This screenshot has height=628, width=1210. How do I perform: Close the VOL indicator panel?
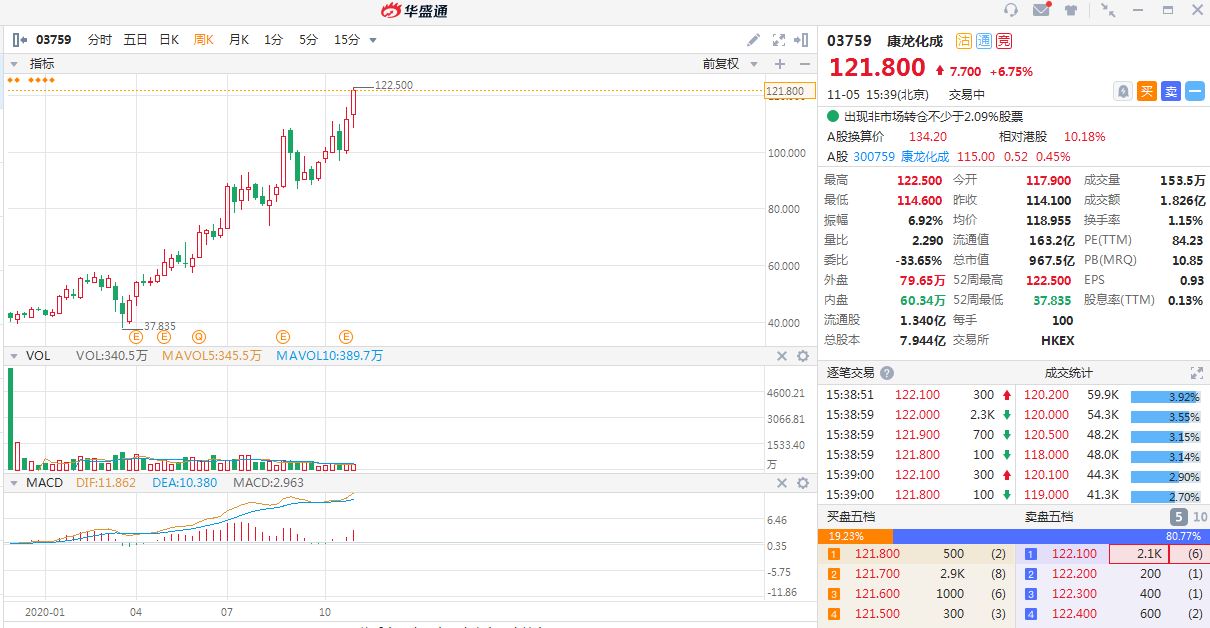782,356
